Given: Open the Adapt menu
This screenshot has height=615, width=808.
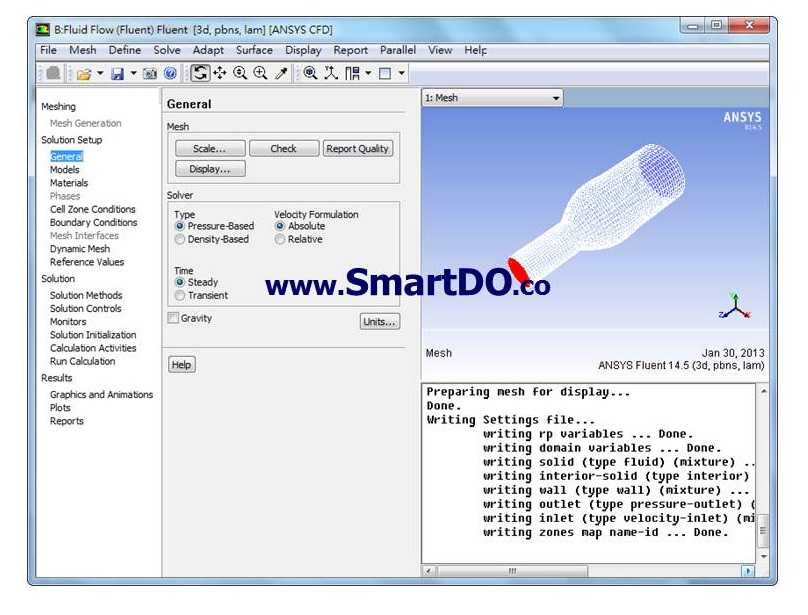Looking at the screenshot, I should (x=208, y=50).
